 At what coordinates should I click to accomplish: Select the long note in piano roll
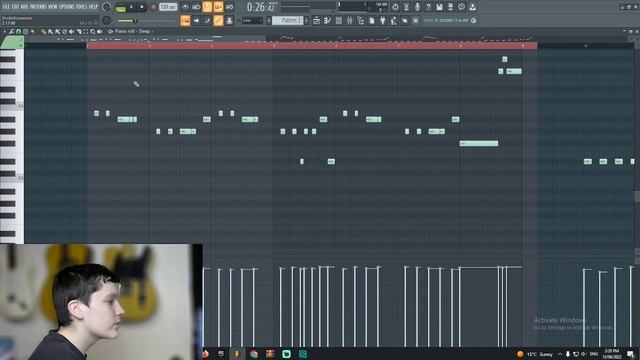pos(479,143)
